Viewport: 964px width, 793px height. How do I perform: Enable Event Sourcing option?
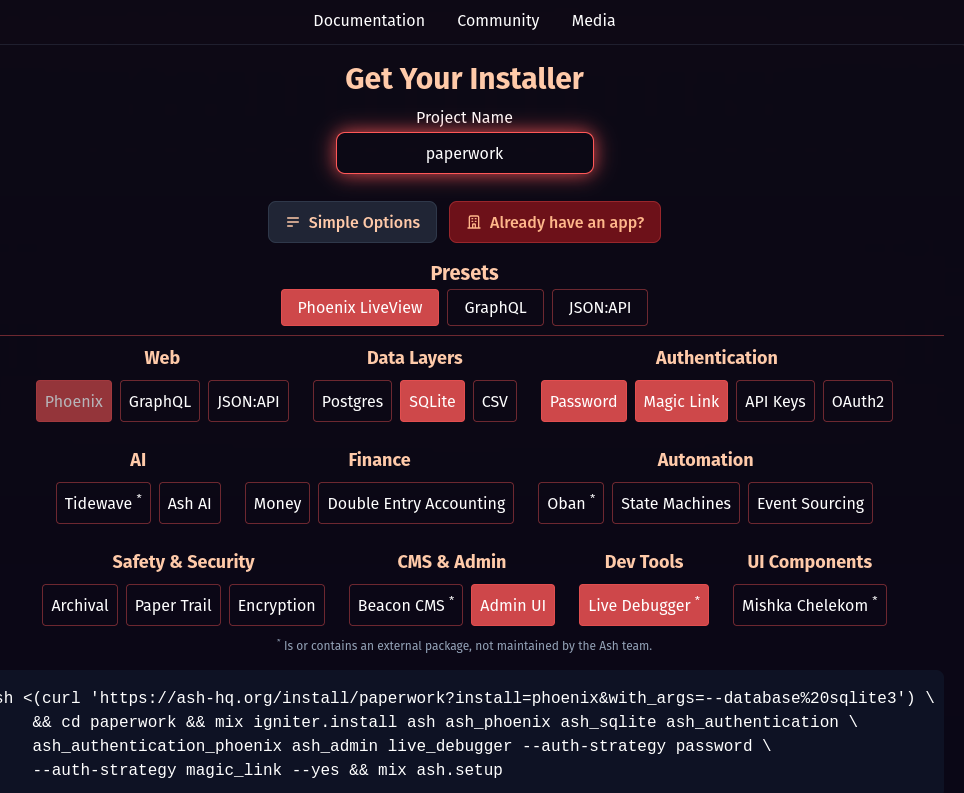click(810, 503)
